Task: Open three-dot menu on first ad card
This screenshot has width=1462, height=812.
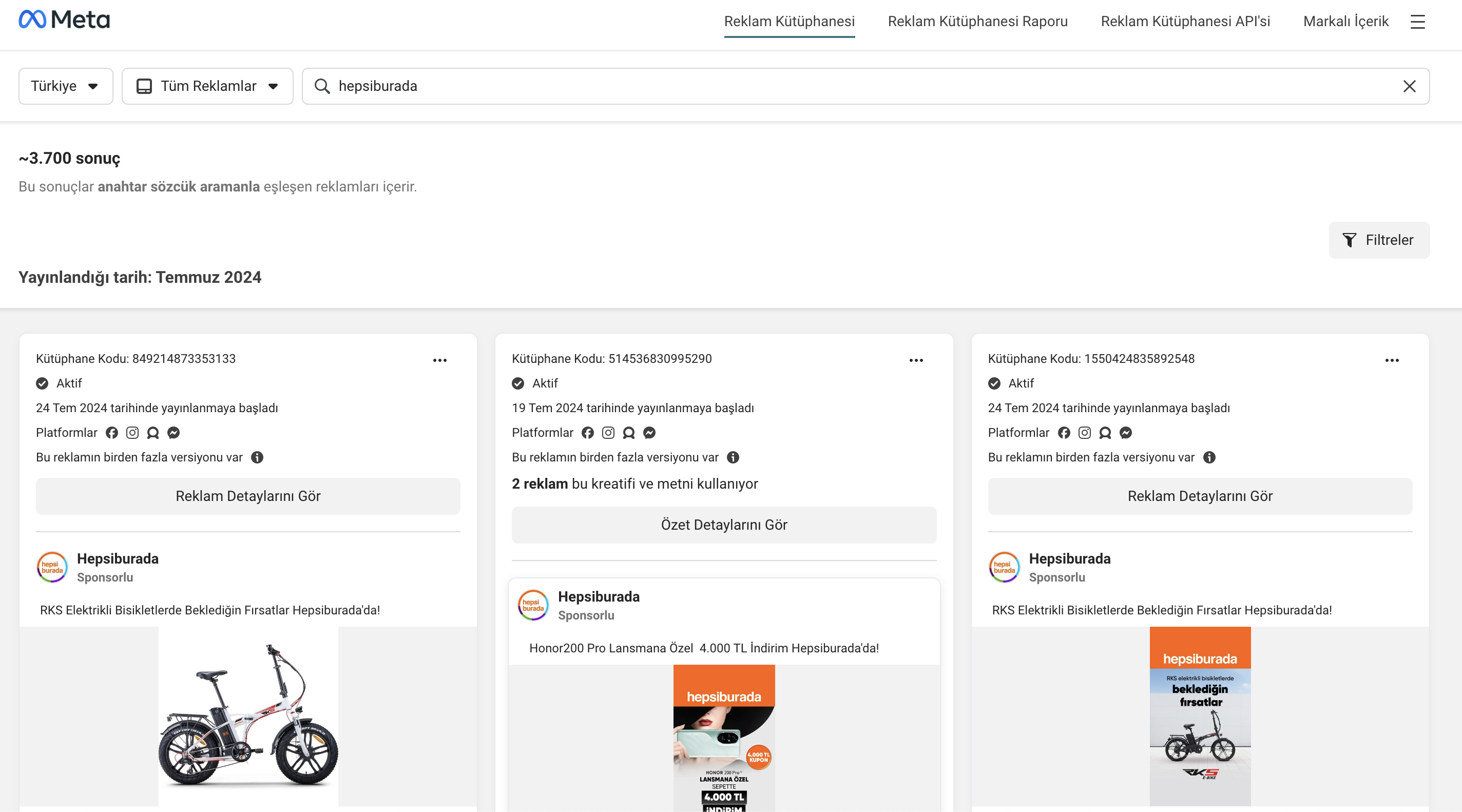Action: click(440, 360)
